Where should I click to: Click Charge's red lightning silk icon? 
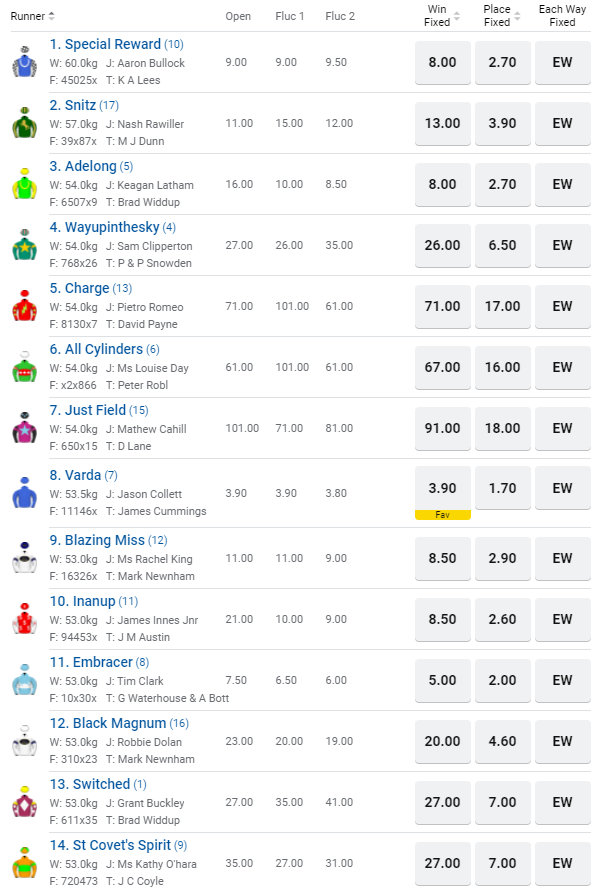(x=24, y=306)
